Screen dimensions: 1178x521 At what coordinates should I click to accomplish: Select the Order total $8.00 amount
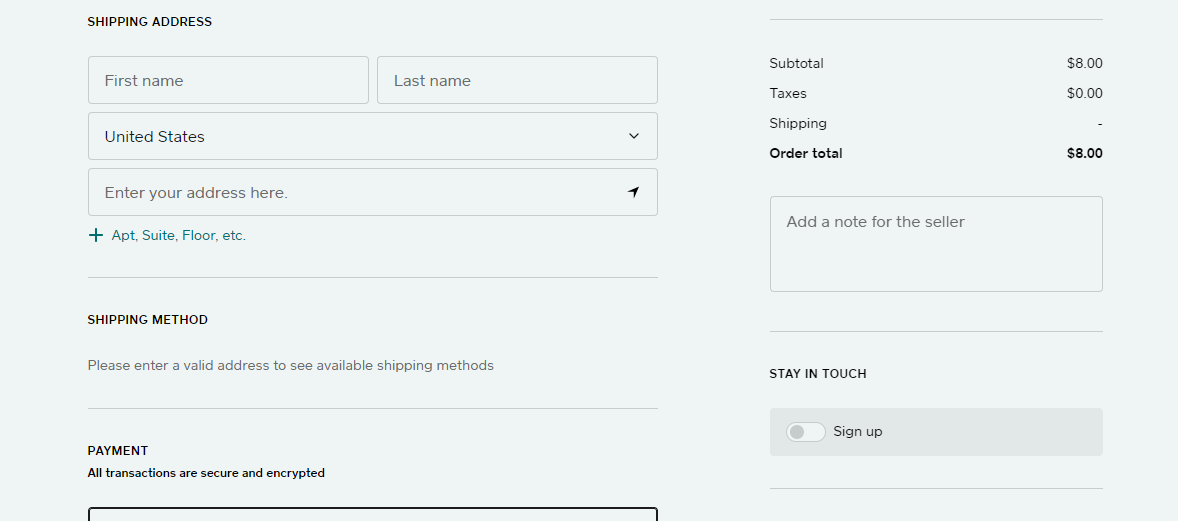point(1085,153)
